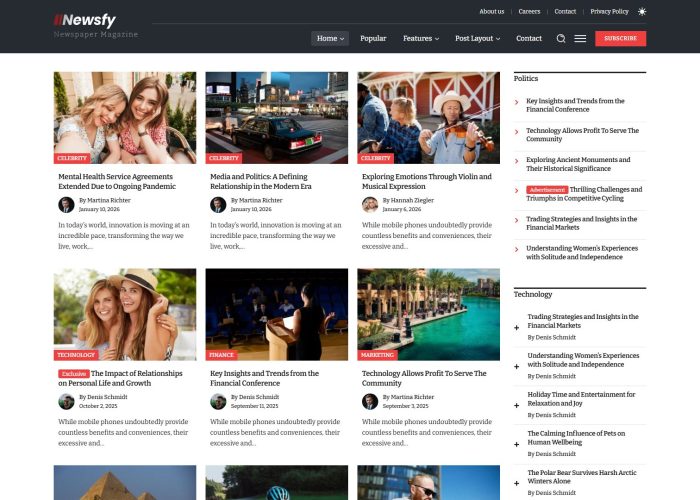700x500 pixels.
Task: Click CELEBRITY tag on violin image
Action: (375, 158)
